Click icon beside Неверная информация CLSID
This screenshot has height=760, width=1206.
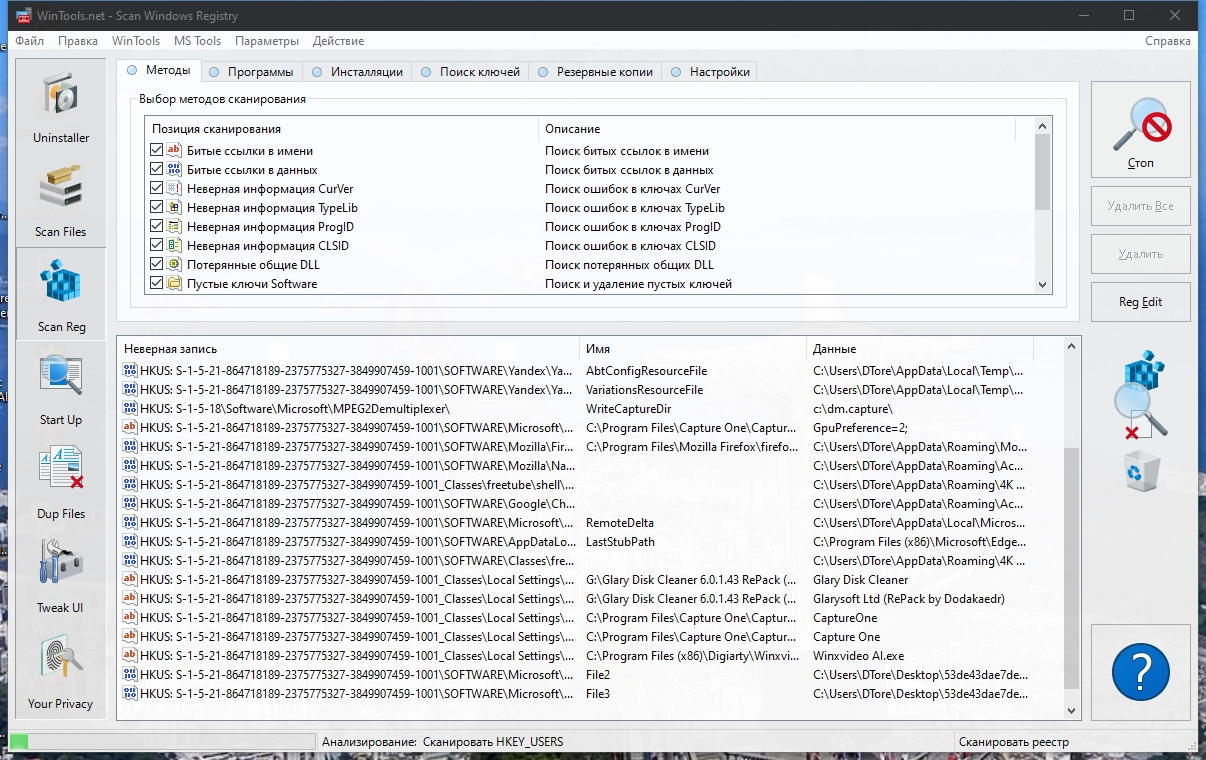tap(173, 246)
